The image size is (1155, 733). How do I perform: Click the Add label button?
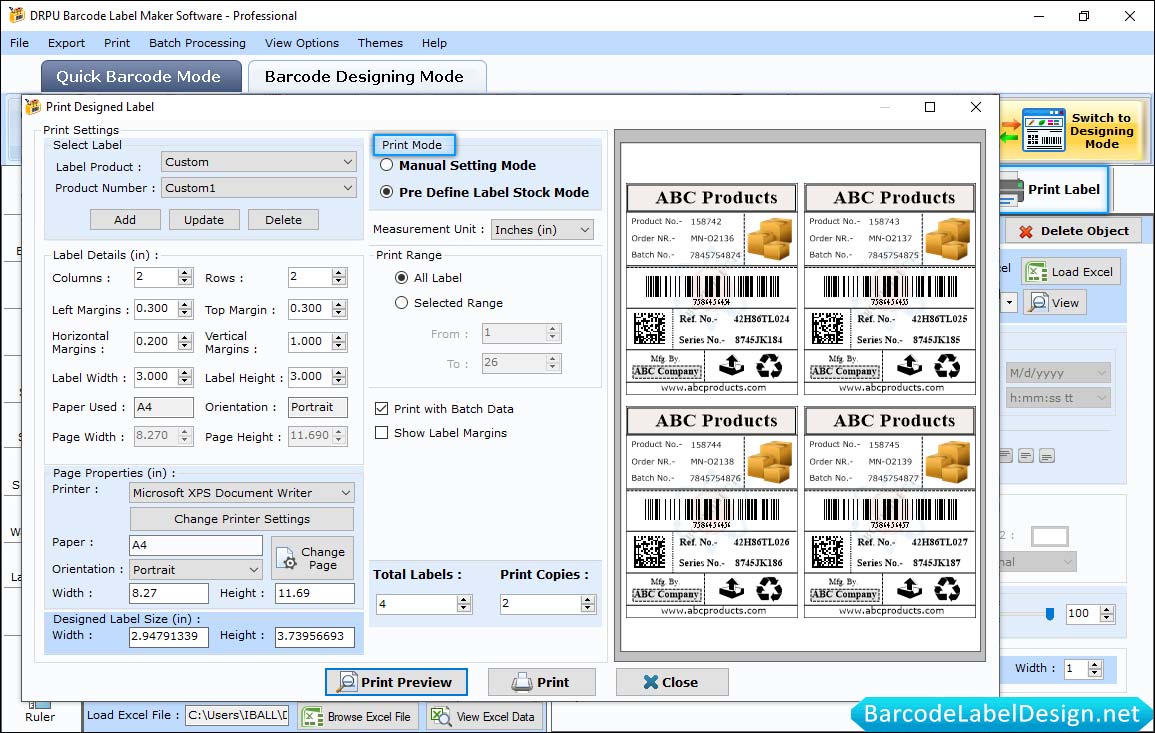125,220
